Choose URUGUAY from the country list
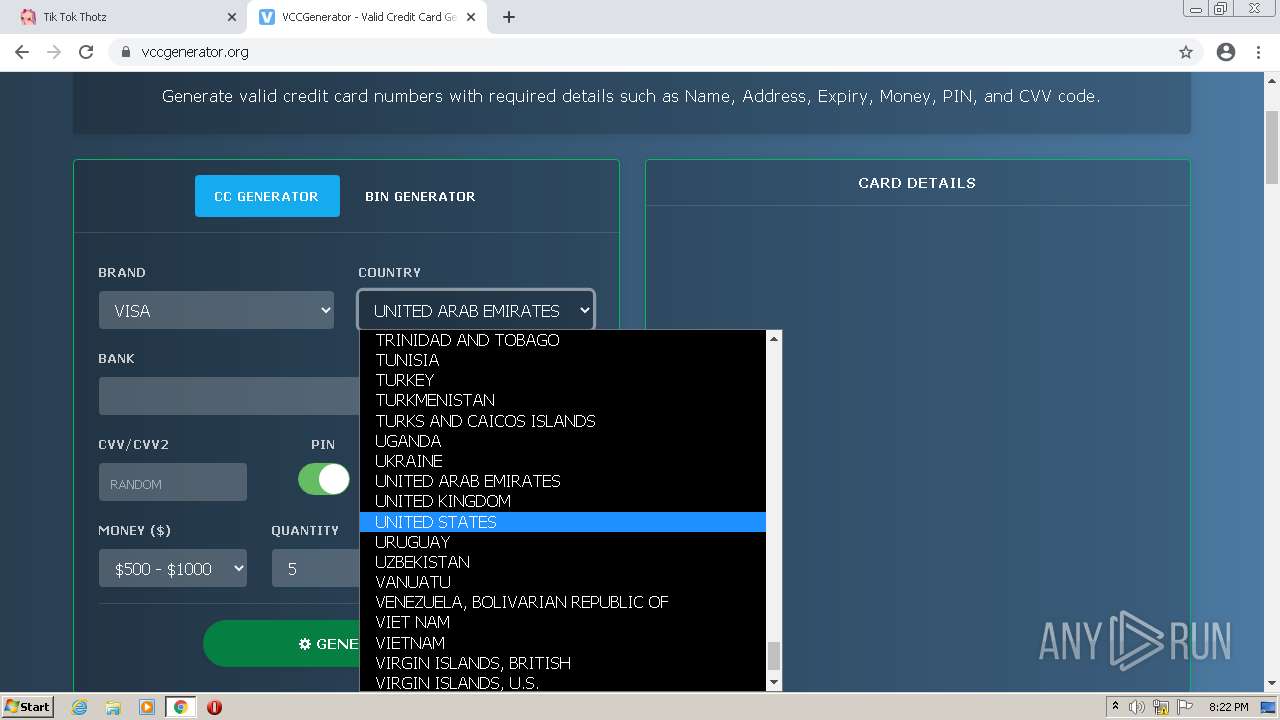The width and height of the screenshot is (1280, 720). pos(563,542)
